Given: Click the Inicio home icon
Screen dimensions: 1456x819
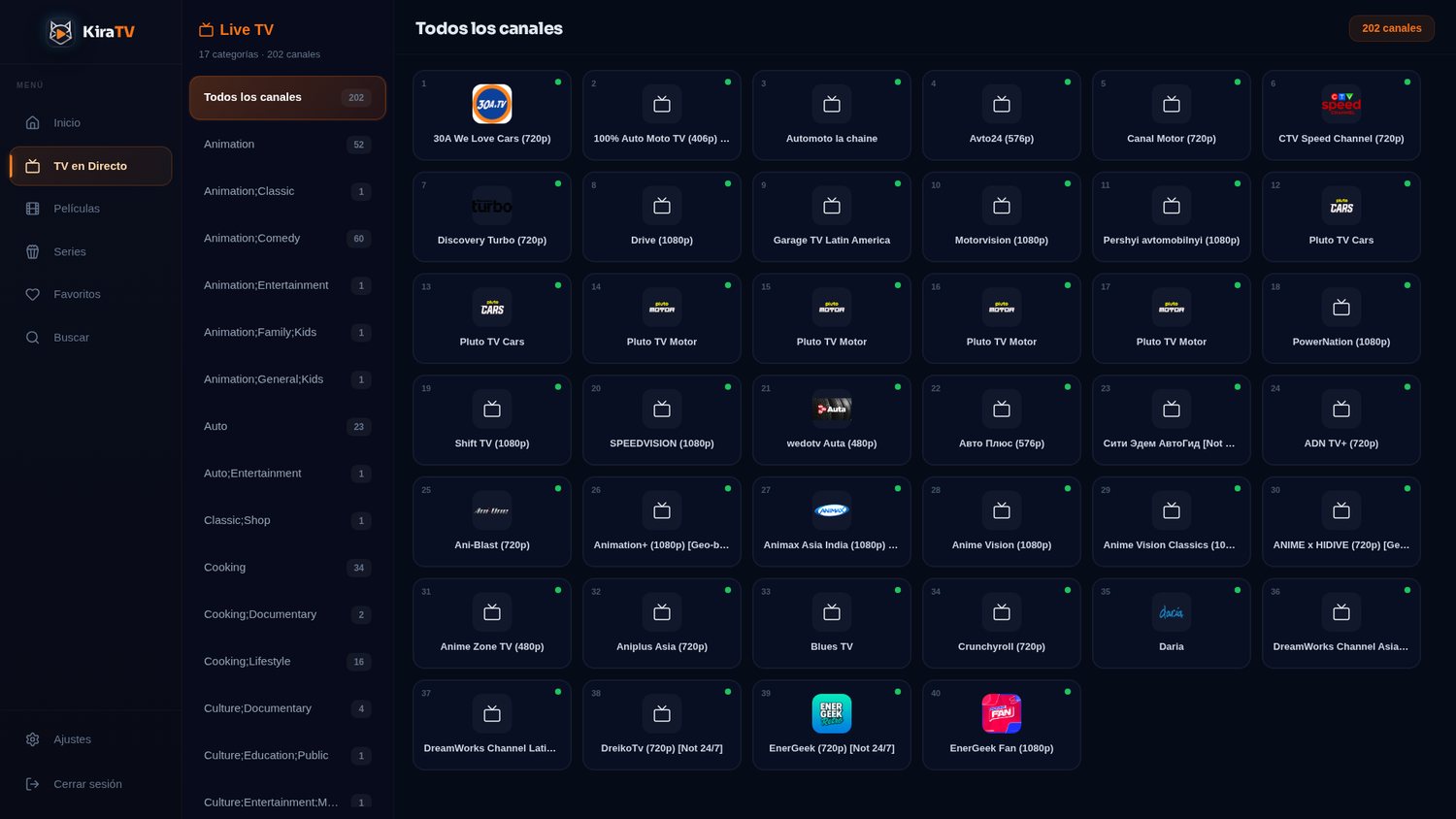Looking at the screenshot, I should (33, 123).
